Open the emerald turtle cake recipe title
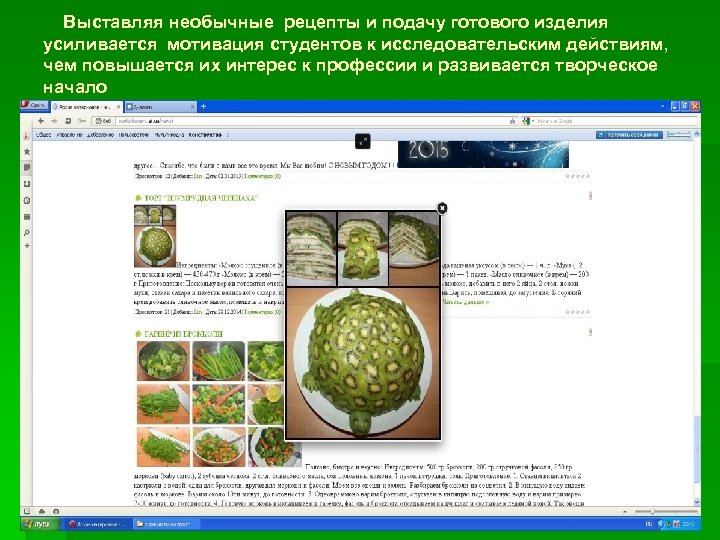 [x=201, y=198]
